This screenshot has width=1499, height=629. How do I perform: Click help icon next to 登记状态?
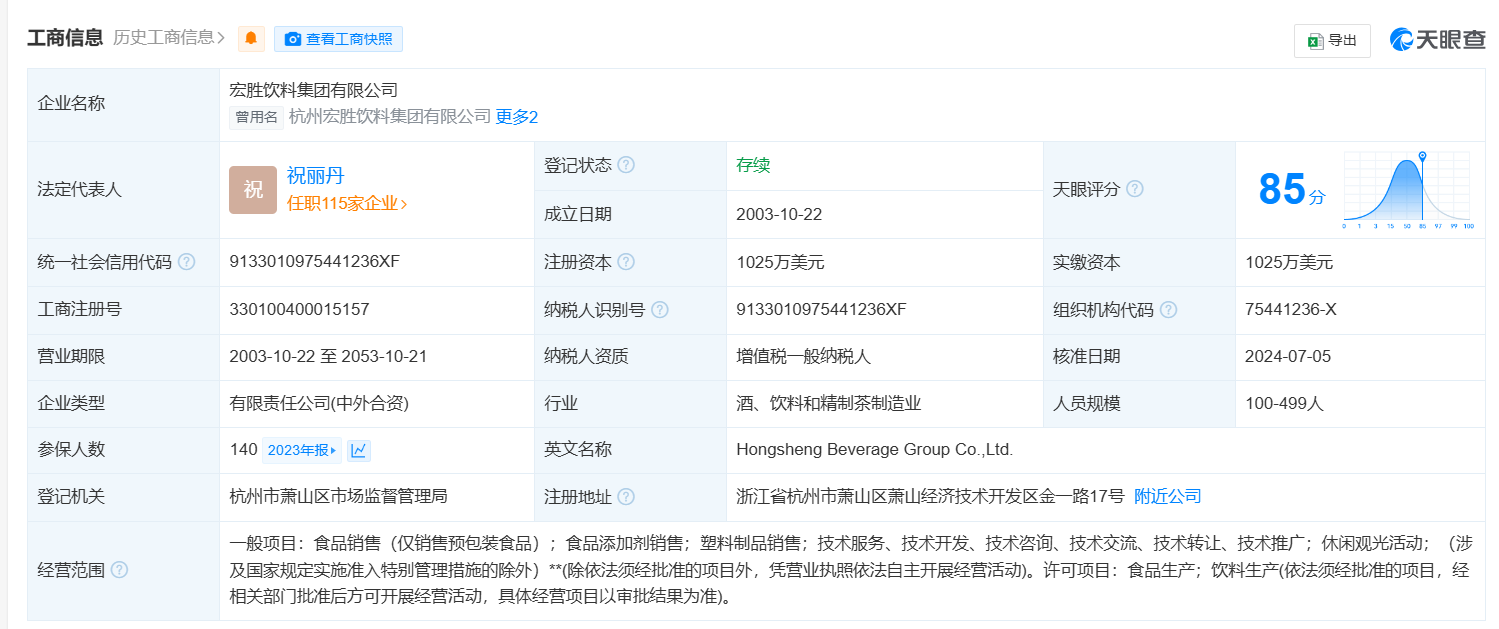click(626, 165)
